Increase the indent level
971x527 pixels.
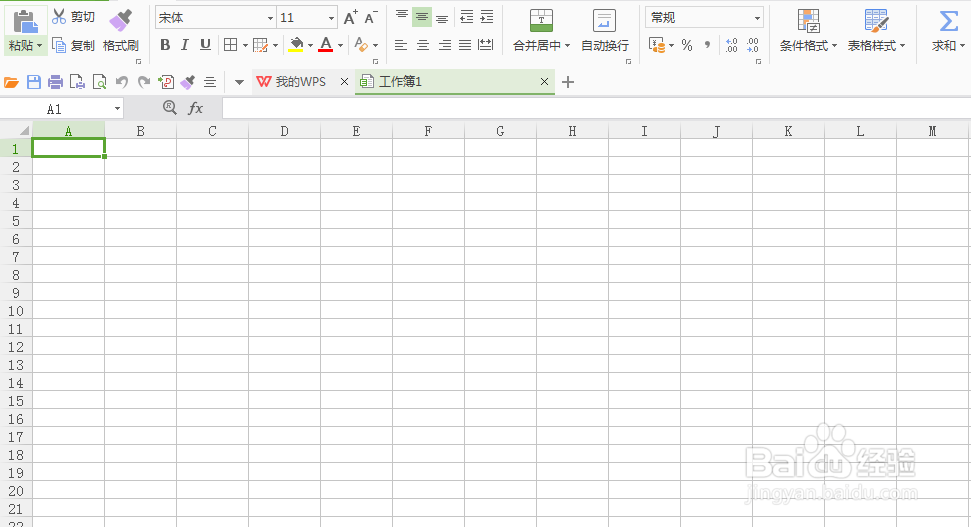(487, 17)
